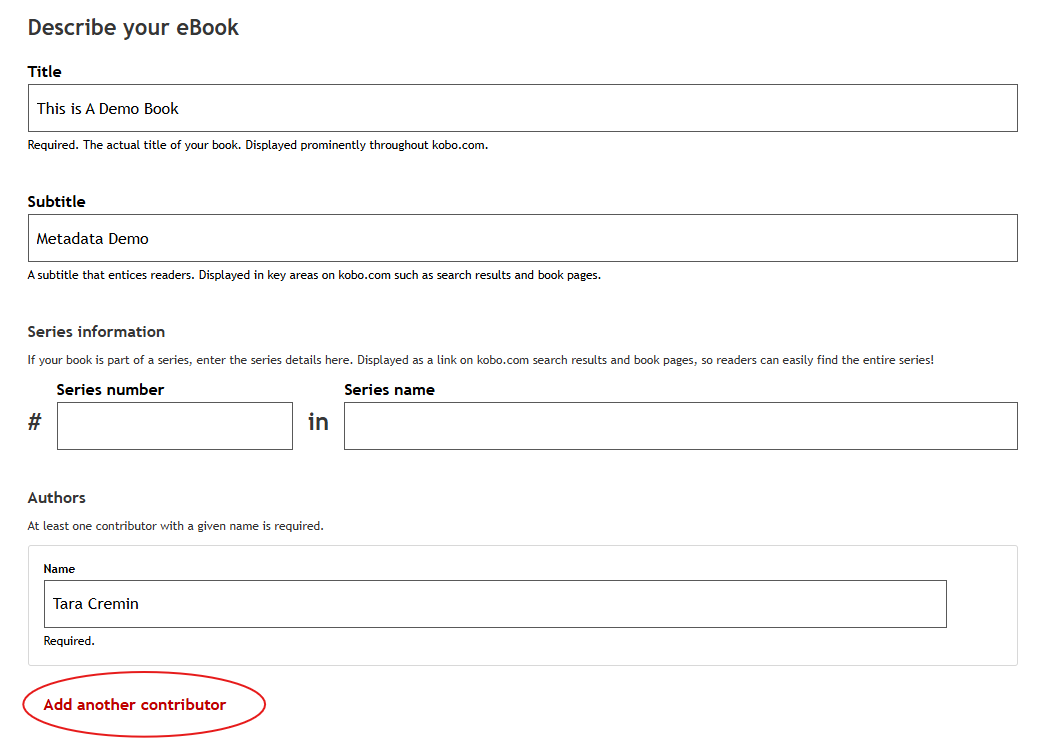
Task: Click the Subtitle field label
Action: click(x=57, y=202)
